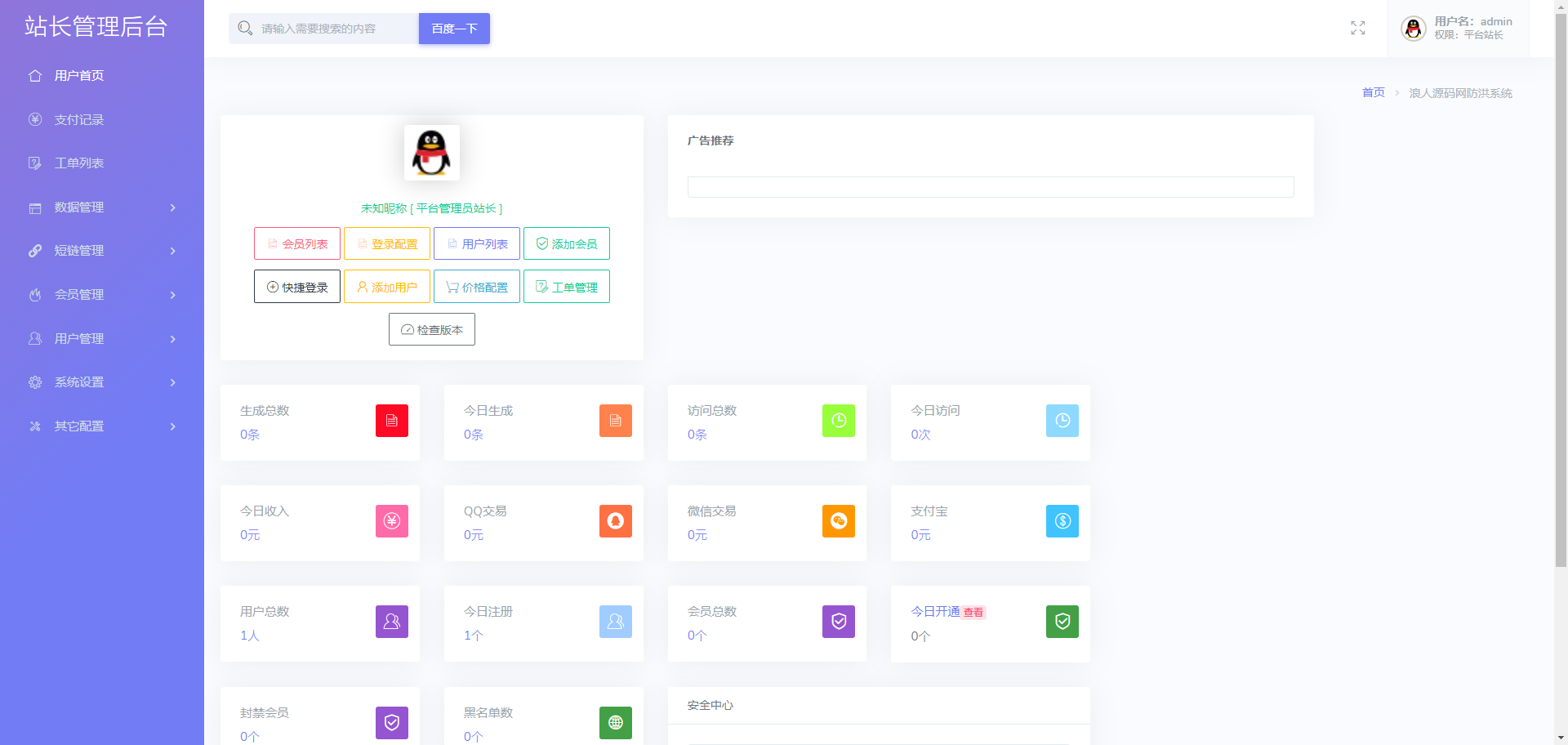1568x745 pixels.
Task: Open the 系统设置 sidebar menu
Action: pyautogui.click(x=102, y=382)
